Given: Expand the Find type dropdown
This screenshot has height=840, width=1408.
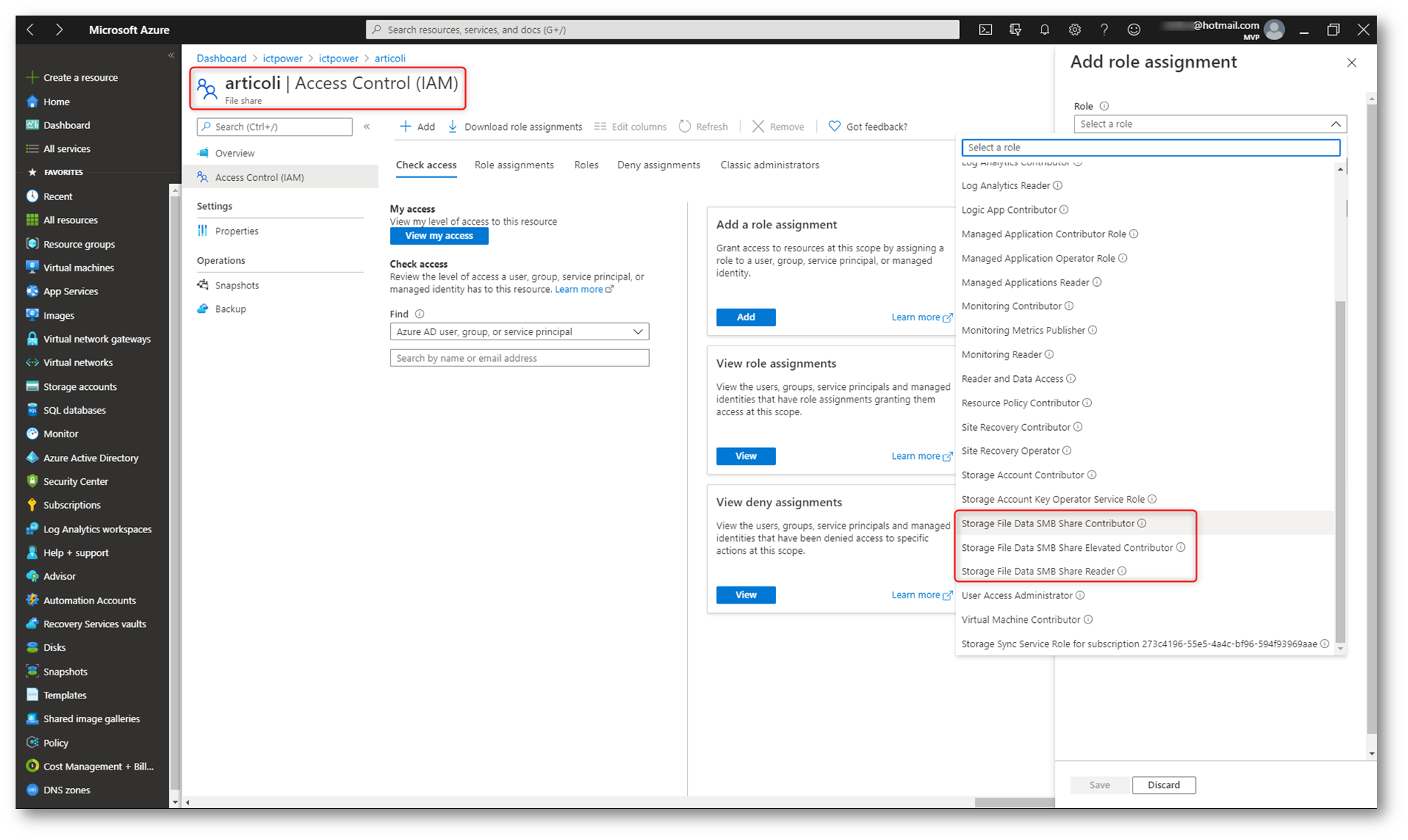Looking at the screenshot, I should 519,331.
